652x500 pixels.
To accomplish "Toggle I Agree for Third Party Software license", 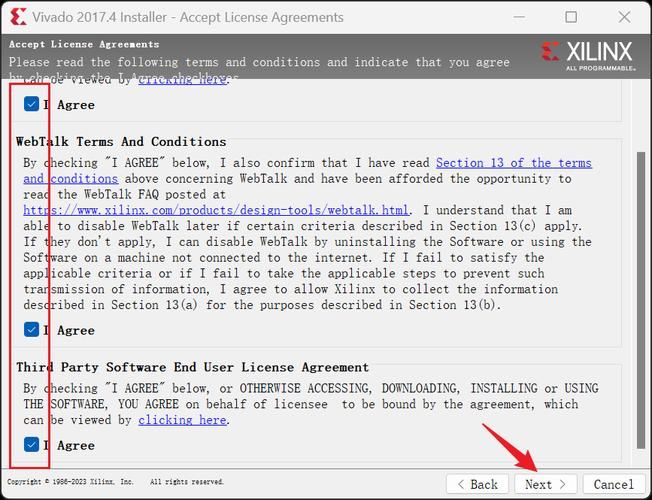I will click(32, 445).
